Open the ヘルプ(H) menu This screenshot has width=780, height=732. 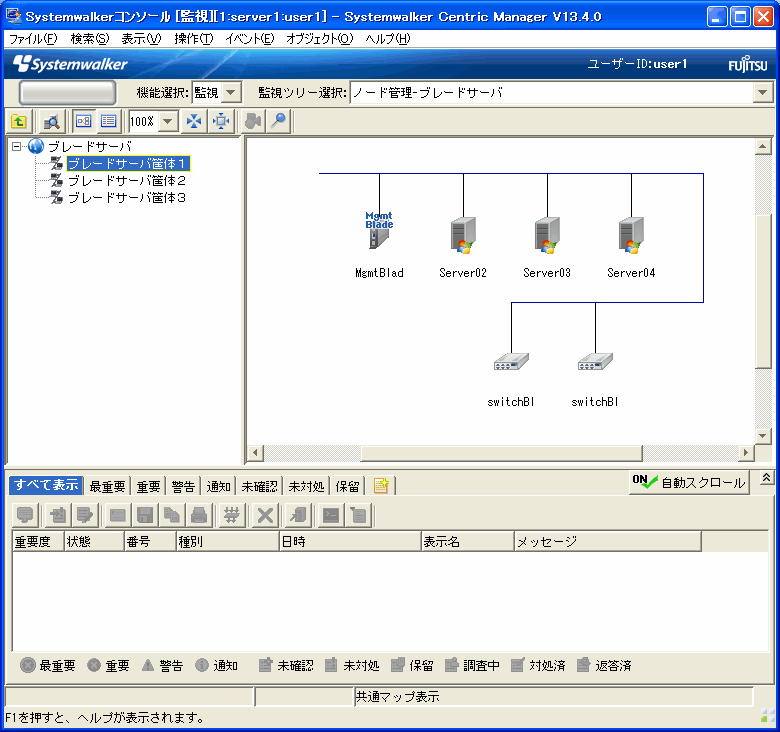pyautogui.click(x=388, y=39)
